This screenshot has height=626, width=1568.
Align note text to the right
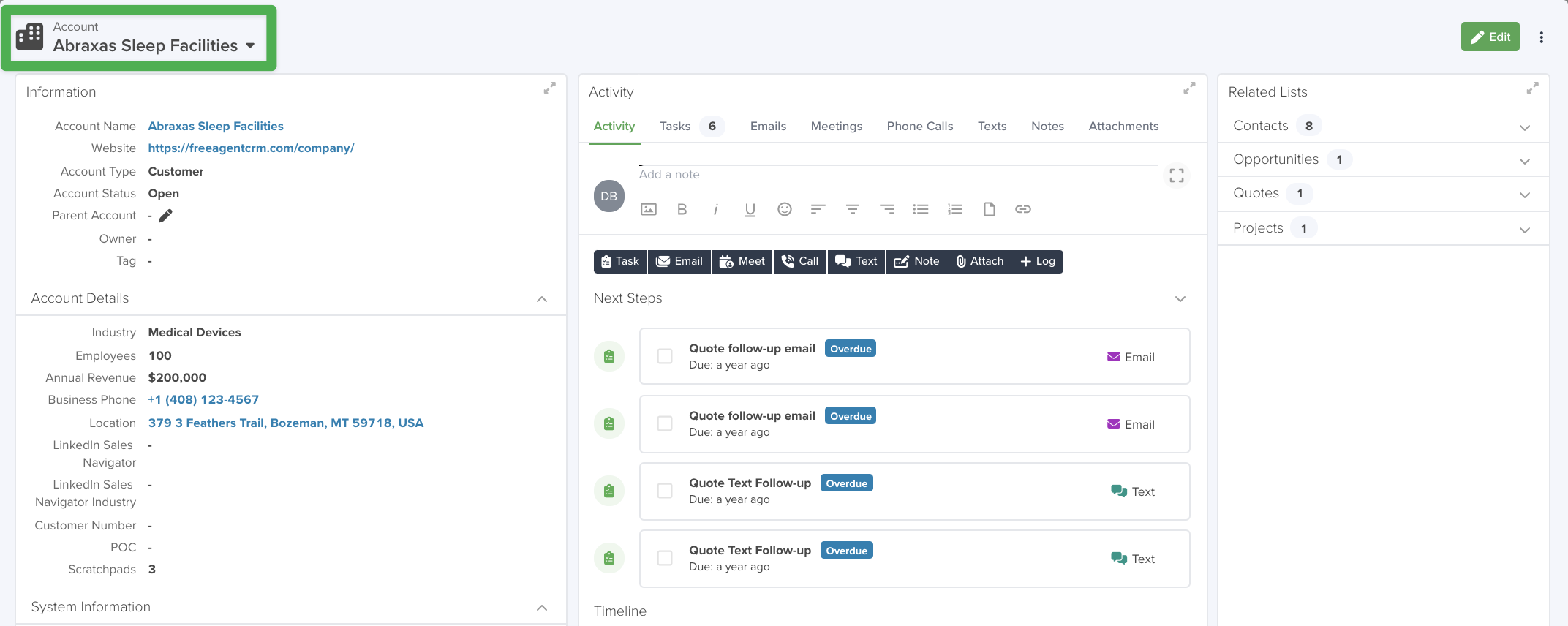pyautogui.click(x=887, y=209)
